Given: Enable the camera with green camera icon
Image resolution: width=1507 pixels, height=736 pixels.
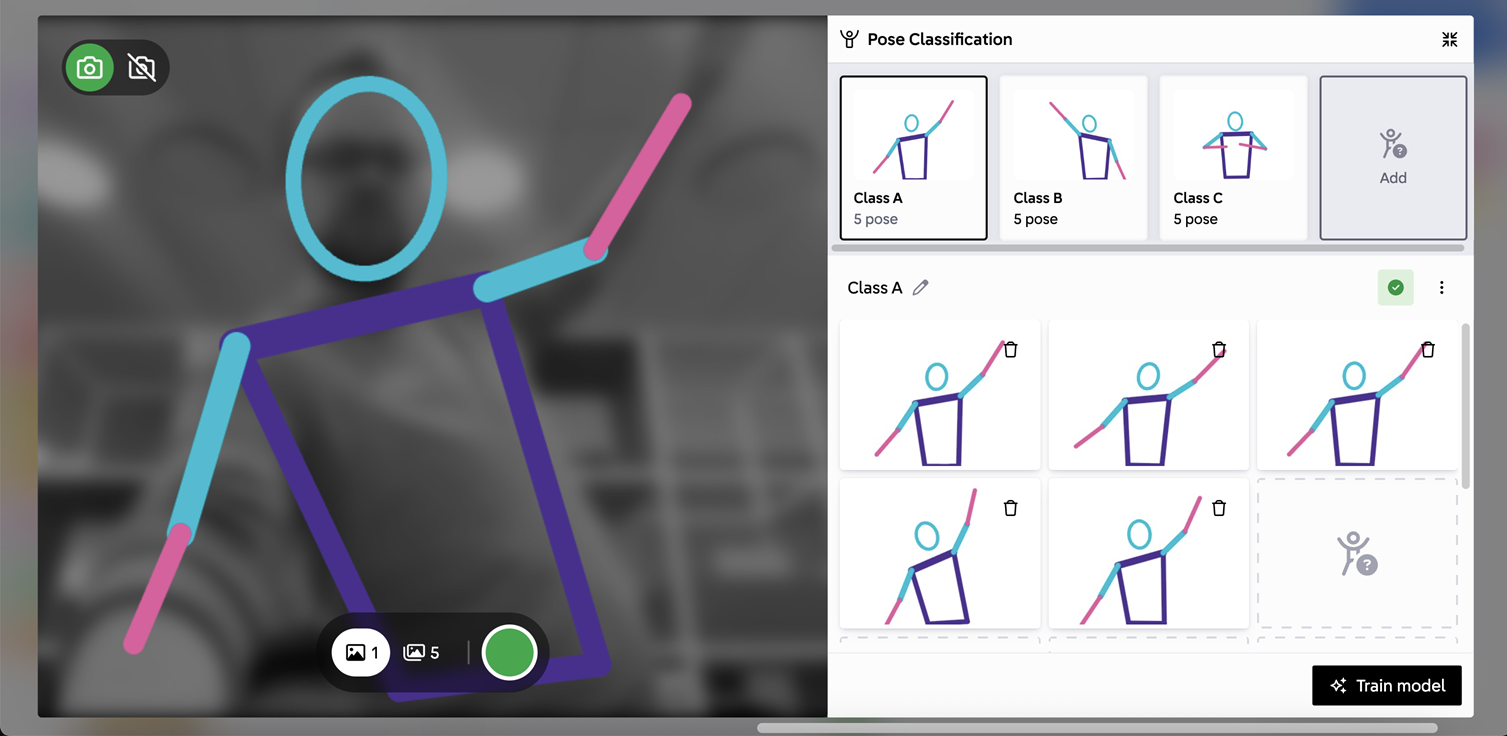Looking at the screenshot, I should click(90, 68).
